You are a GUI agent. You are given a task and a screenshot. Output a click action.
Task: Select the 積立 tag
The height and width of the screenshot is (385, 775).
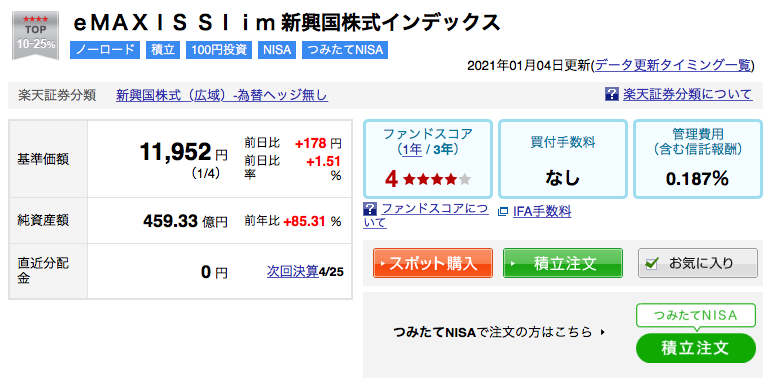[x=163, y=50]
